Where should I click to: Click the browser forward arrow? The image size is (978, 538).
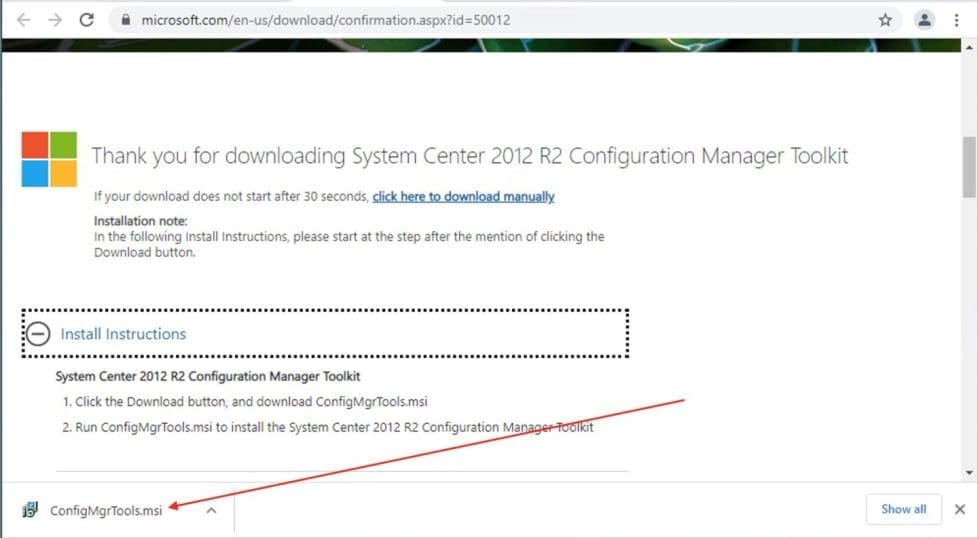click(55, 20)
